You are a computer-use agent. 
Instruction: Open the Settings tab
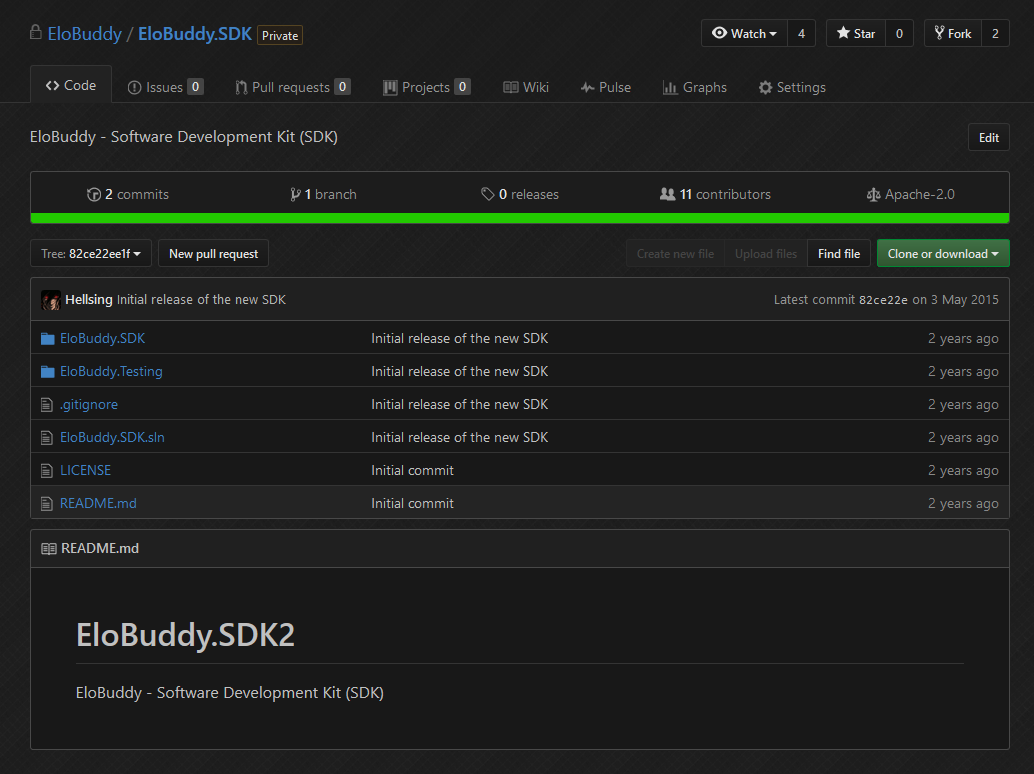point(792,87)
